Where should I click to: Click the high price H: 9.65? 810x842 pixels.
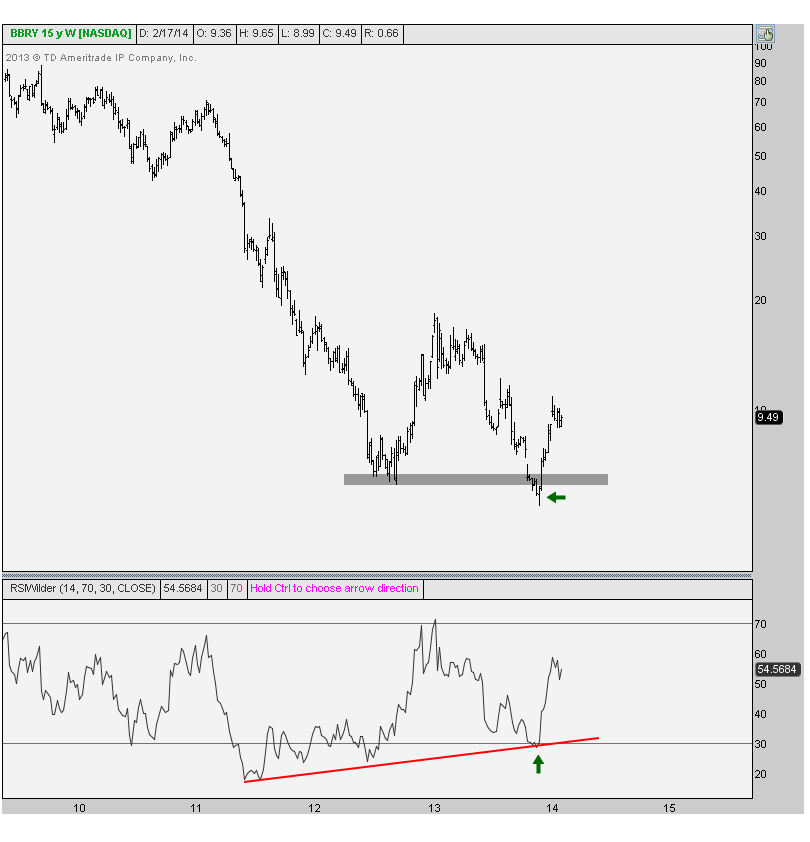[x=256, y=33]
